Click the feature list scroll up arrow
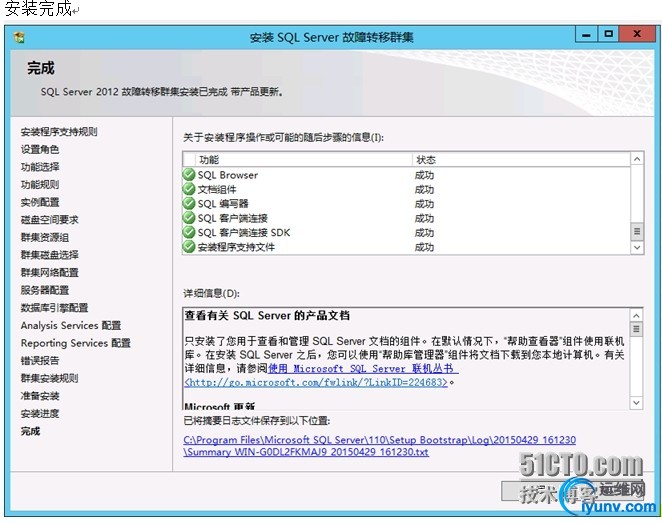The height and width of the screenshot is (523, 662). (637, 159)
